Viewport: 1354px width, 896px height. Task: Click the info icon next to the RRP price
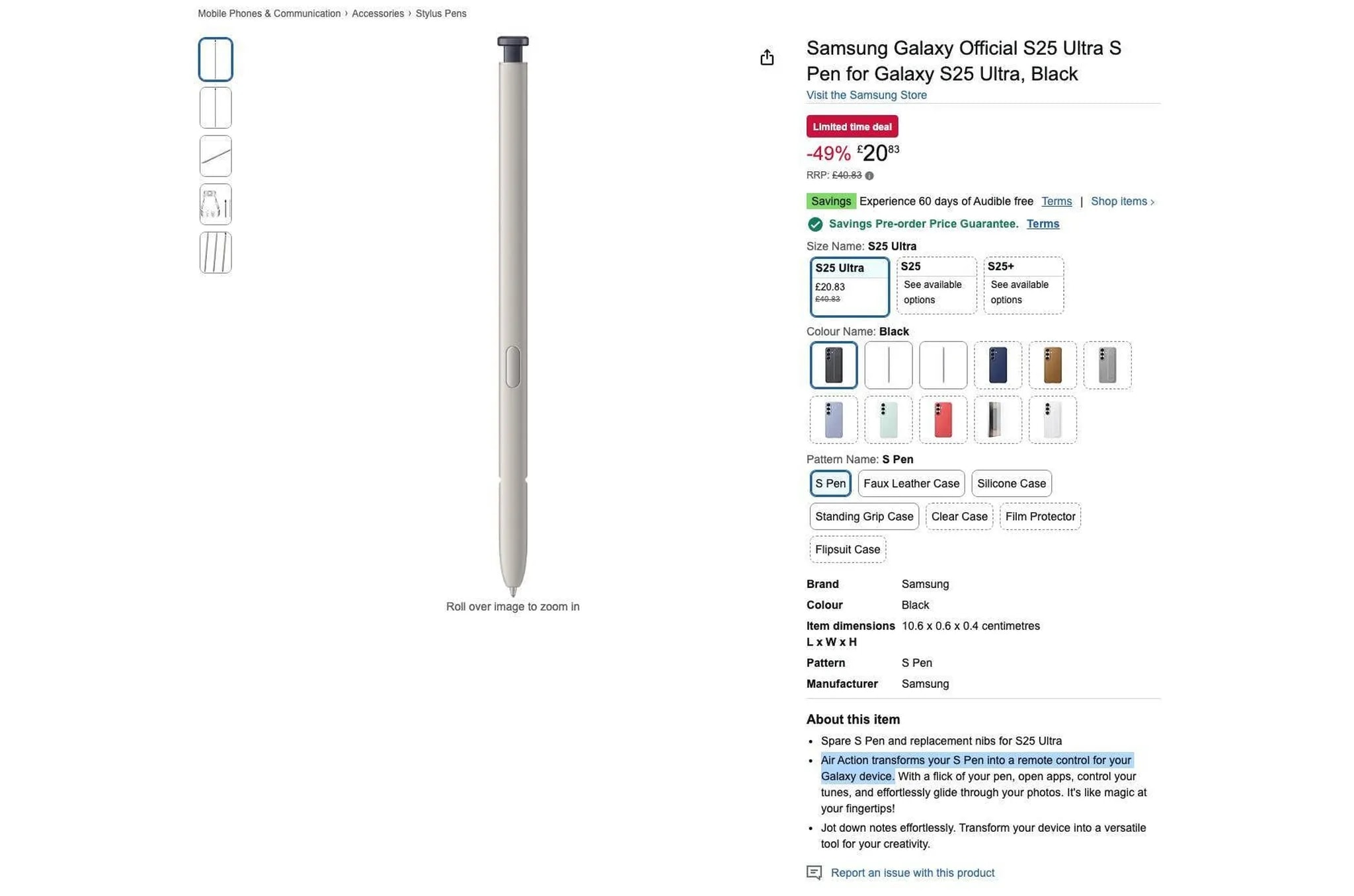coord(869,175)
